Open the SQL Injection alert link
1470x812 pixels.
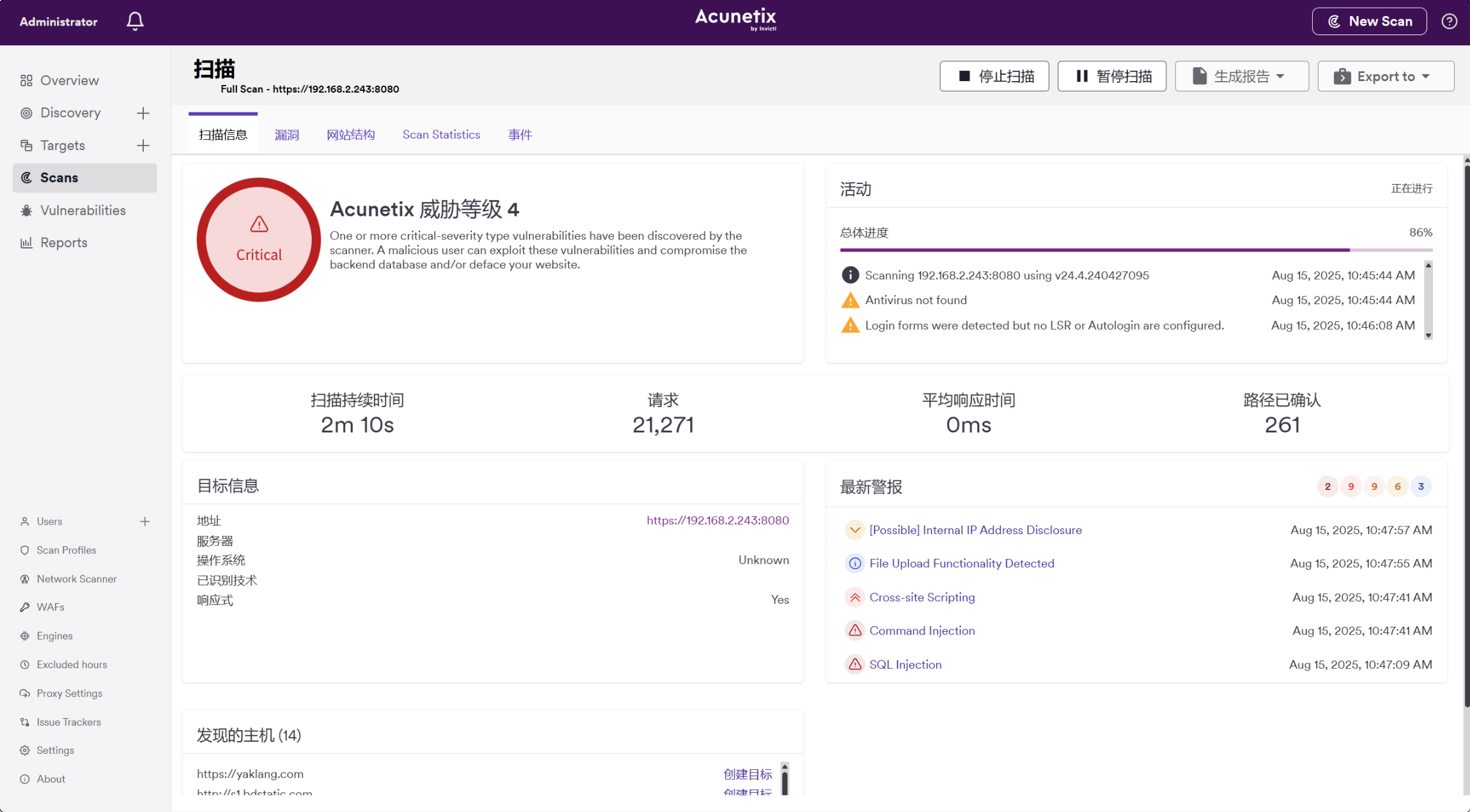(905, 664)
